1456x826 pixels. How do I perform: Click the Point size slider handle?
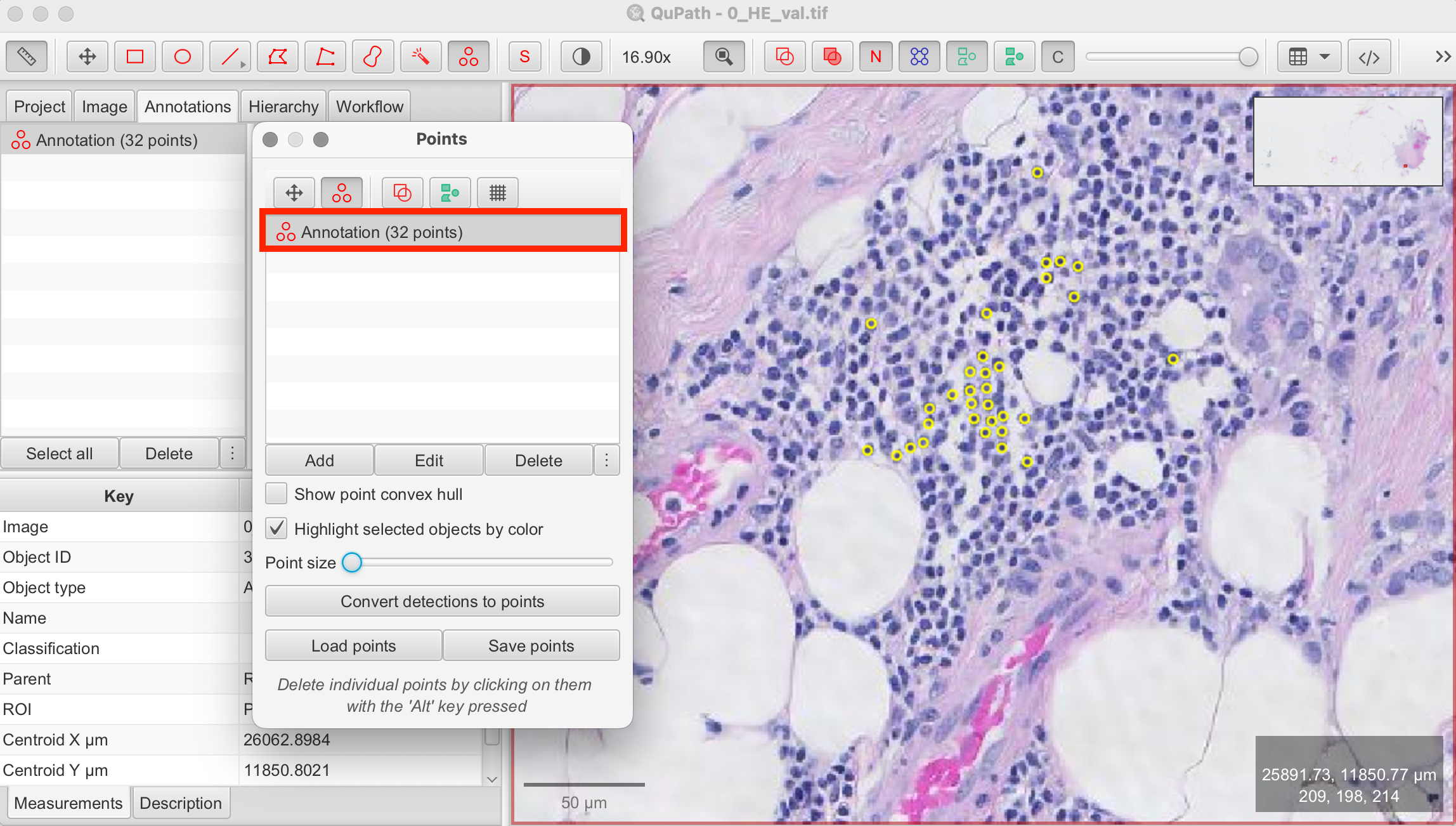[352, 563]
